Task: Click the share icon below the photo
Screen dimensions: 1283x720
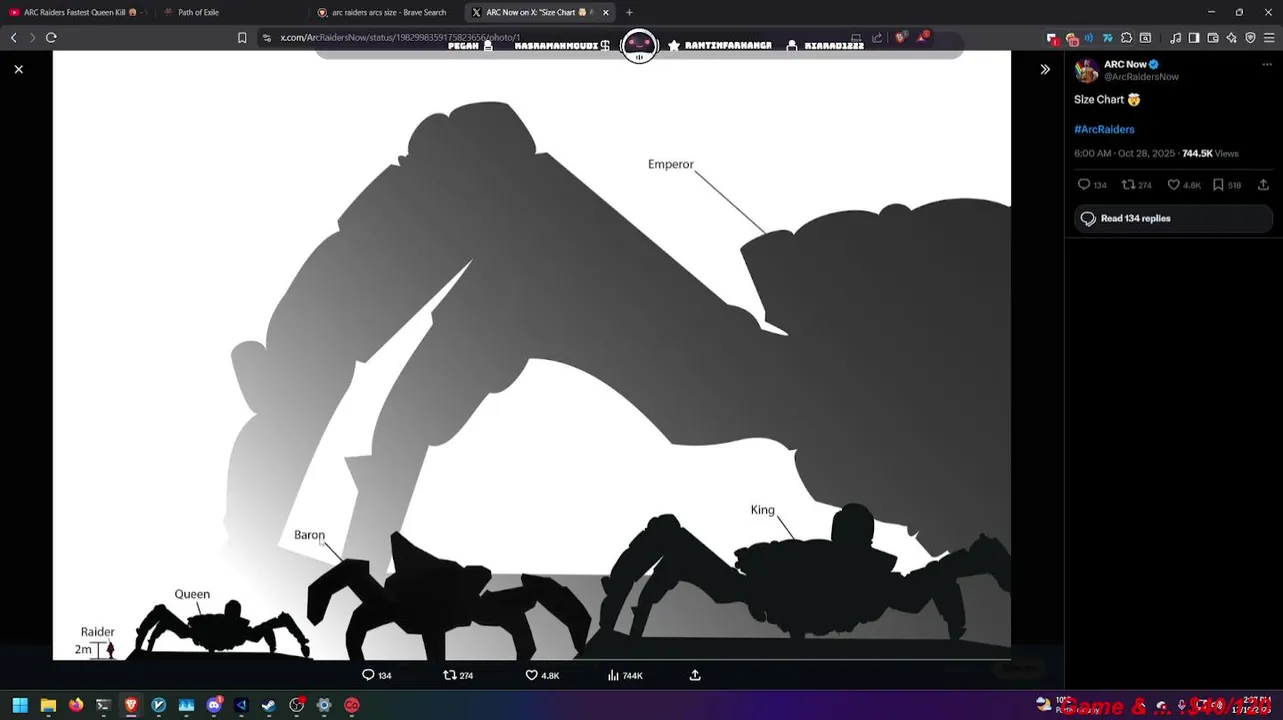Action: [695, 675]
